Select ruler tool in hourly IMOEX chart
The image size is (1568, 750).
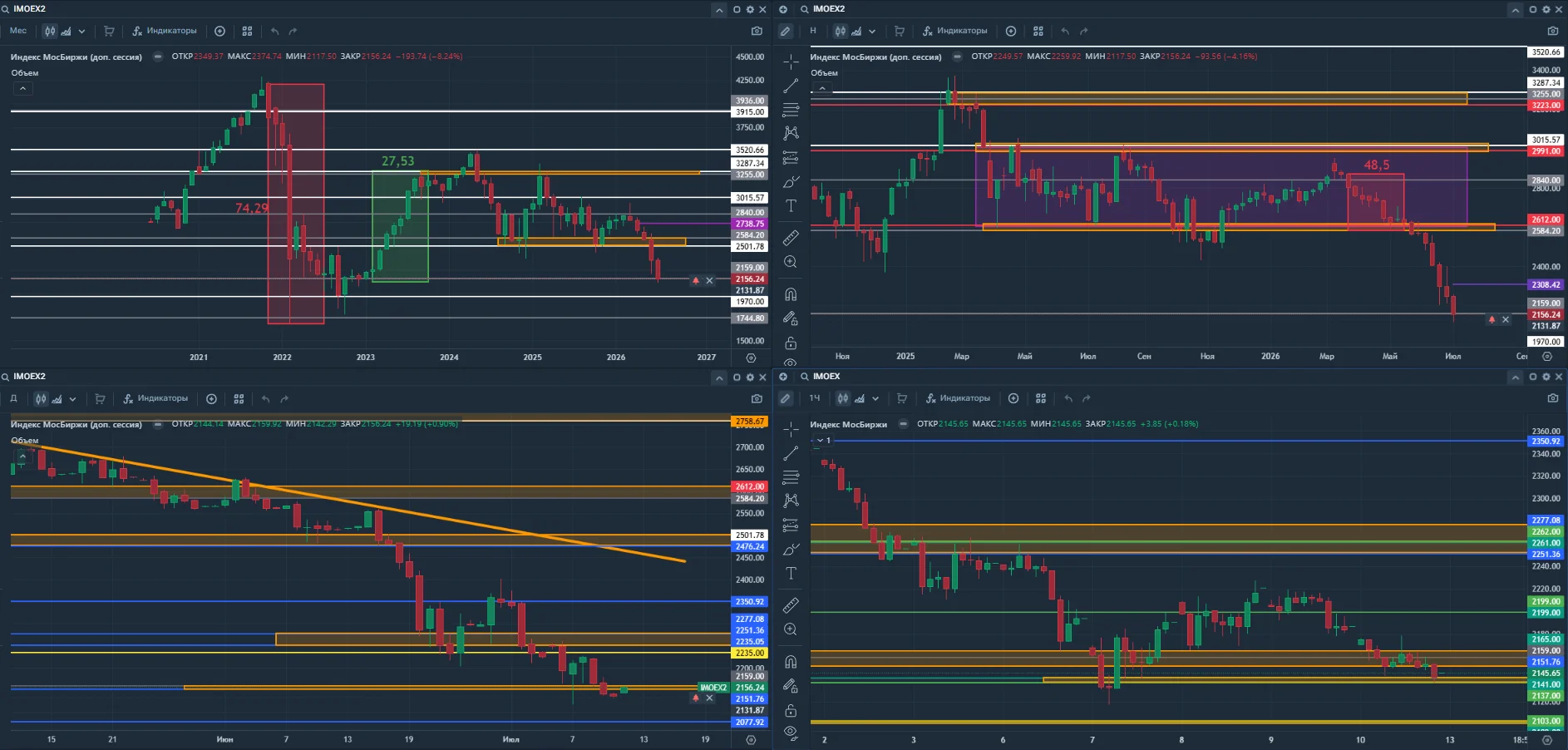coord(791,605)
